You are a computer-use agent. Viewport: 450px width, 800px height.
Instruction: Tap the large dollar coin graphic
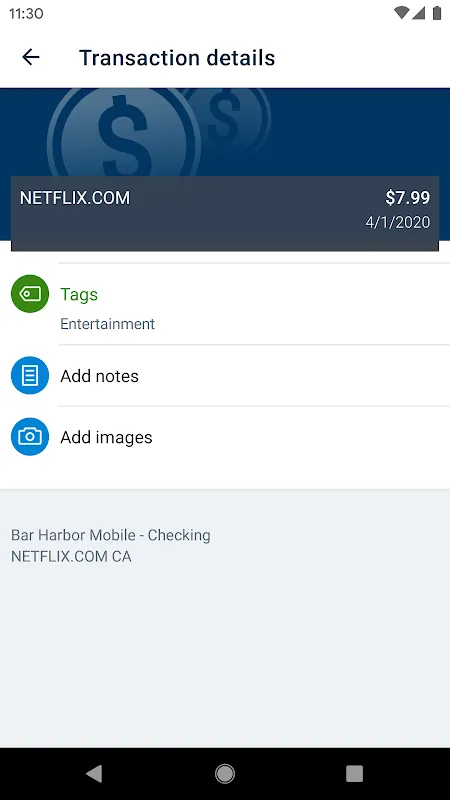click(124, 133)
